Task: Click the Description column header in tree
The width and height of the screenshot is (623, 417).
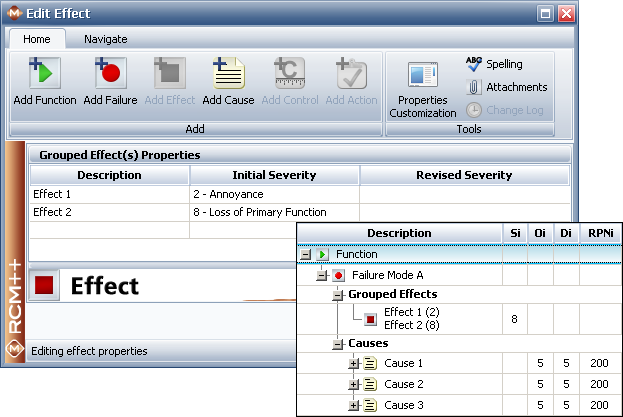Action: [x=399, y=234]
